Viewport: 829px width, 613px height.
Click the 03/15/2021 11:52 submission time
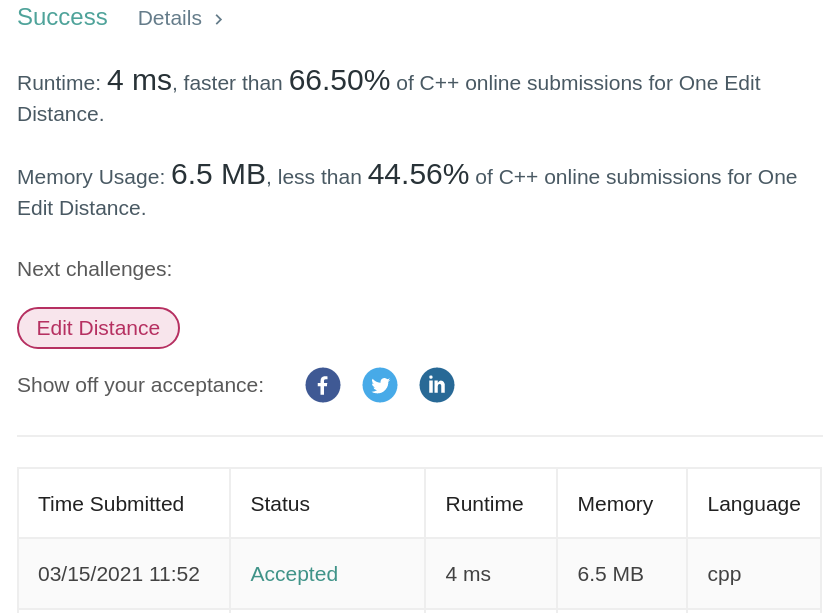click(x=119, y=574)
